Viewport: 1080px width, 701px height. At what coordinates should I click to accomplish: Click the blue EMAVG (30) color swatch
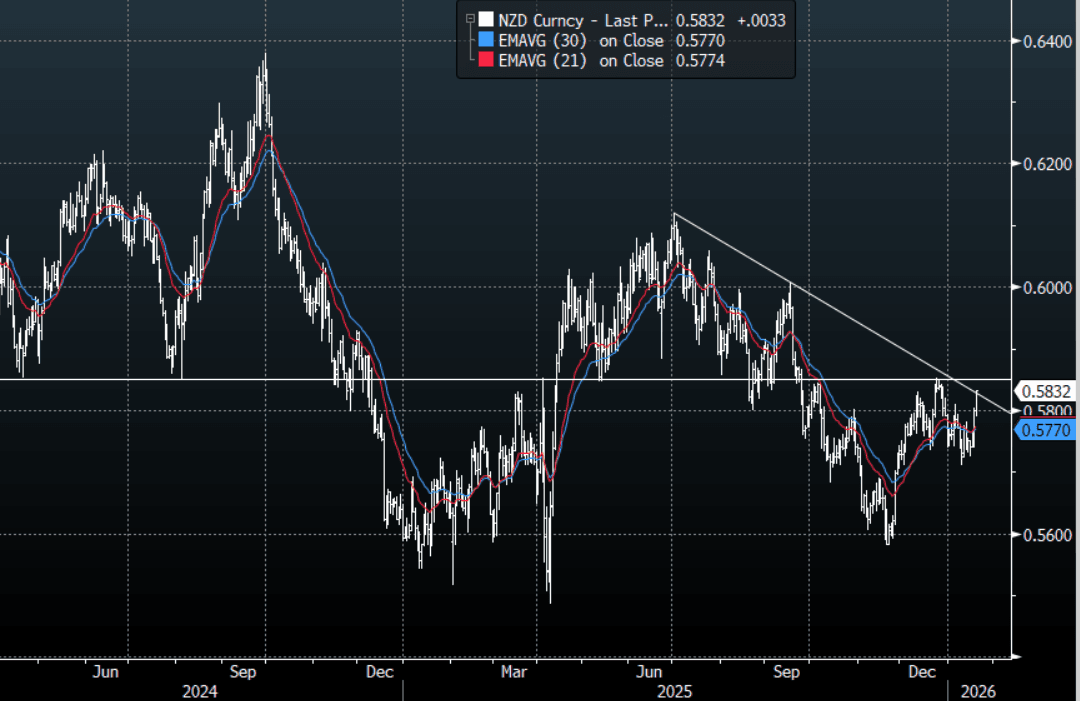[486, 40]
